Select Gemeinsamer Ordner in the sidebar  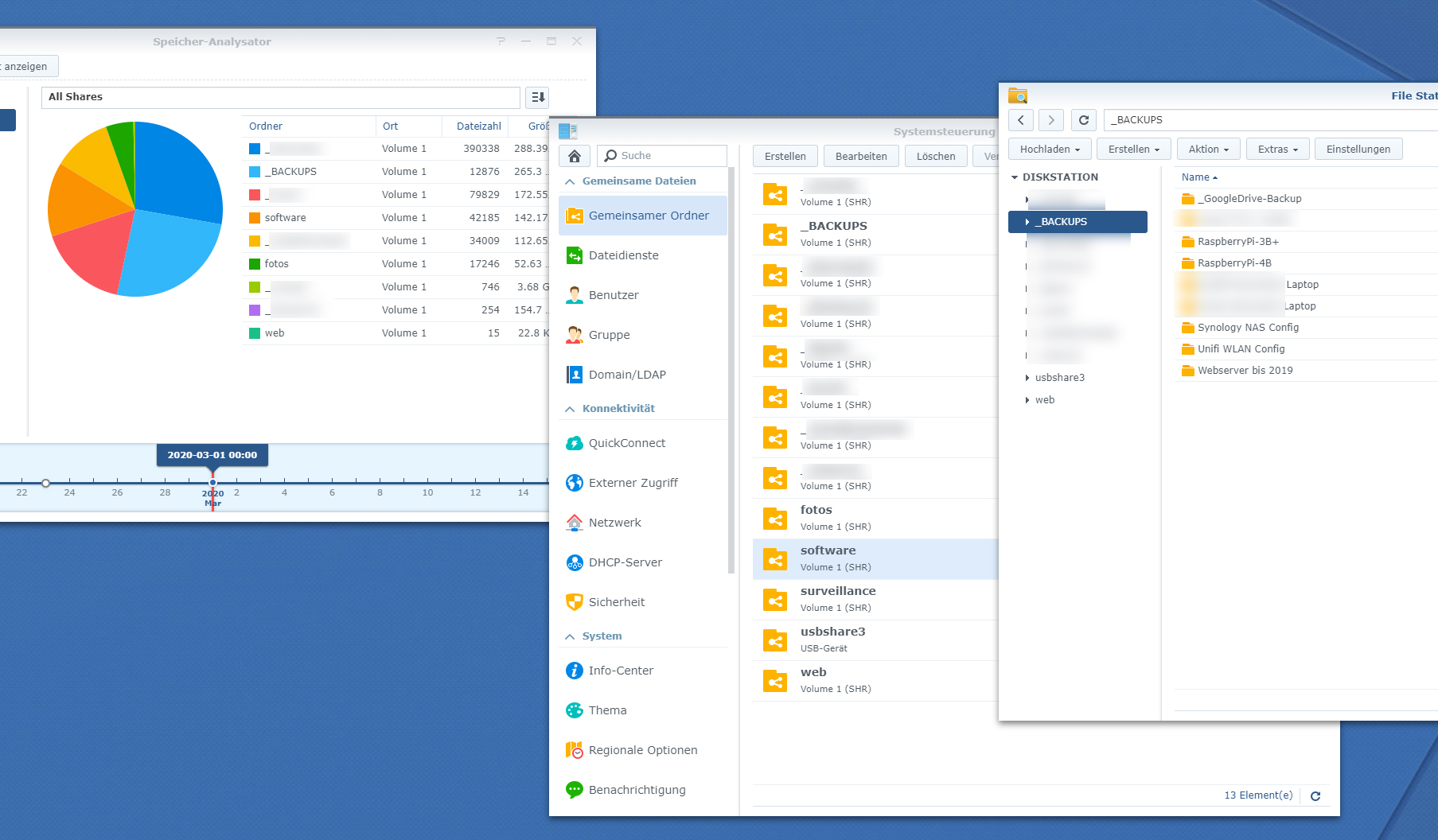click(643, 216)
